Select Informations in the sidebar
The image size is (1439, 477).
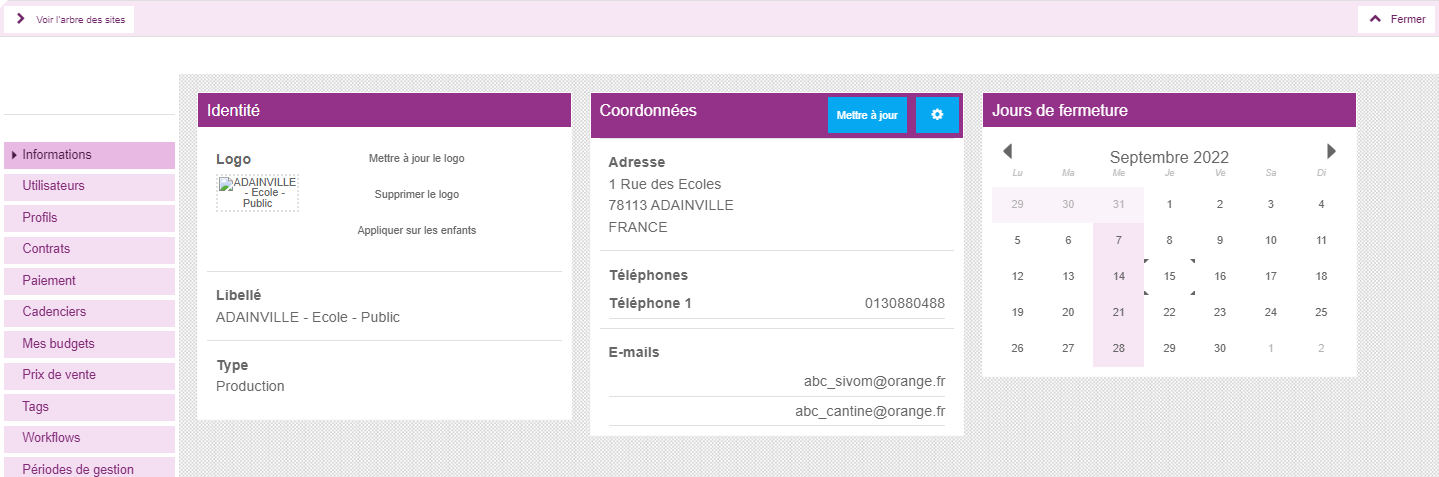click(90, 155)
